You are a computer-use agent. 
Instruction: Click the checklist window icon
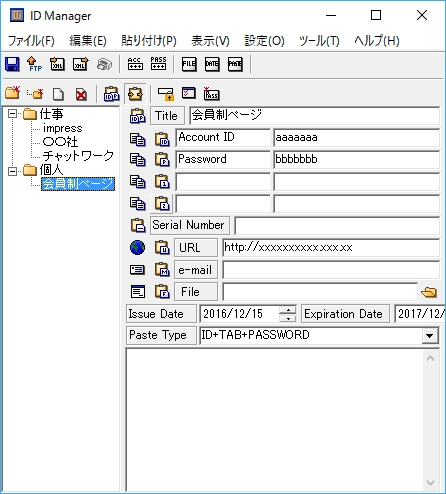[x=189, y=93]
